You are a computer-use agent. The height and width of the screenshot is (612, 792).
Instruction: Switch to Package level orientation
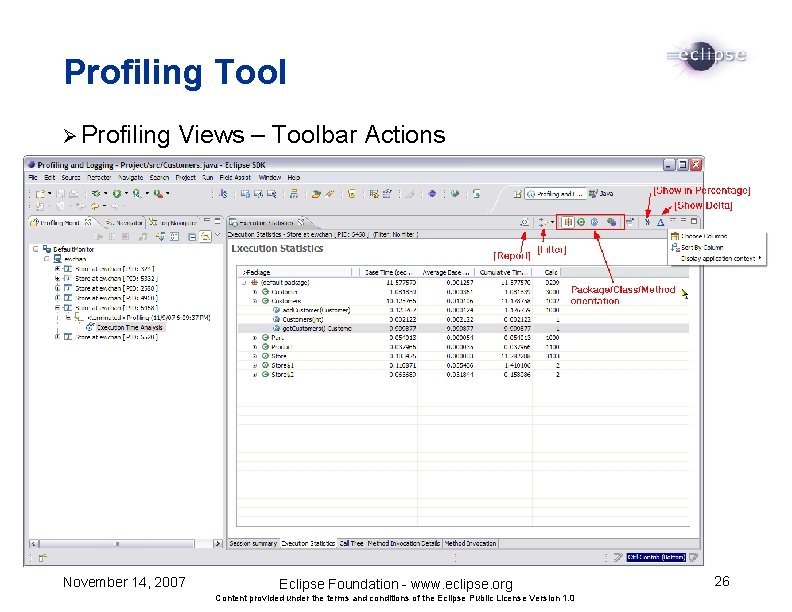point(568,222)
